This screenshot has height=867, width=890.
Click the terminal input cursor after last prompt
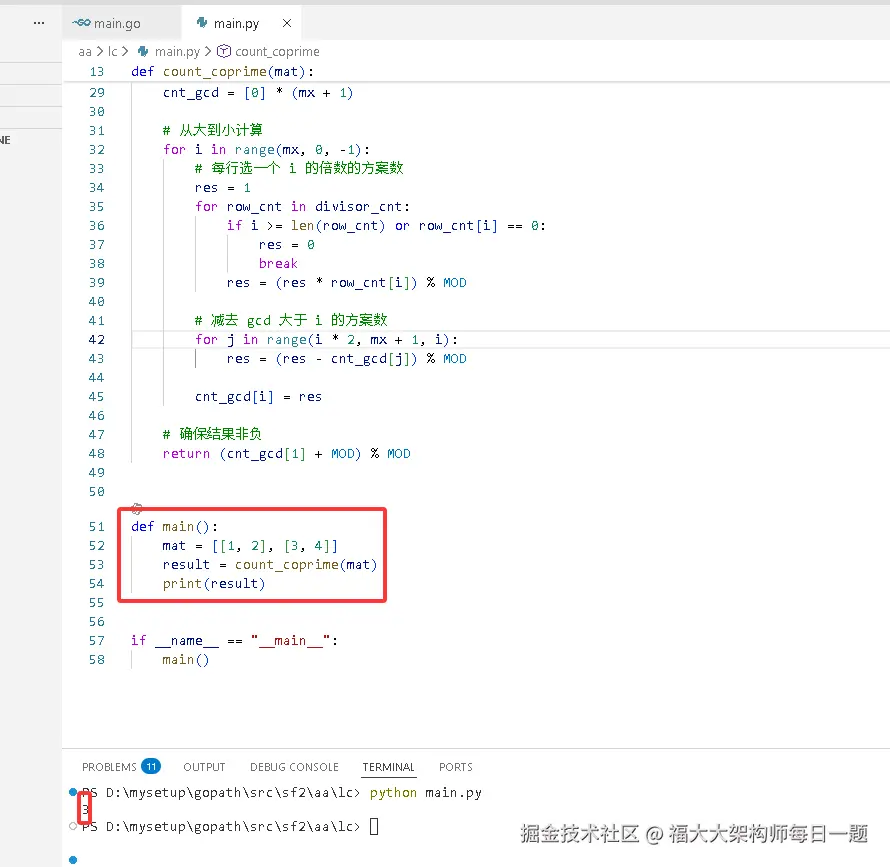tap(374, 826)
